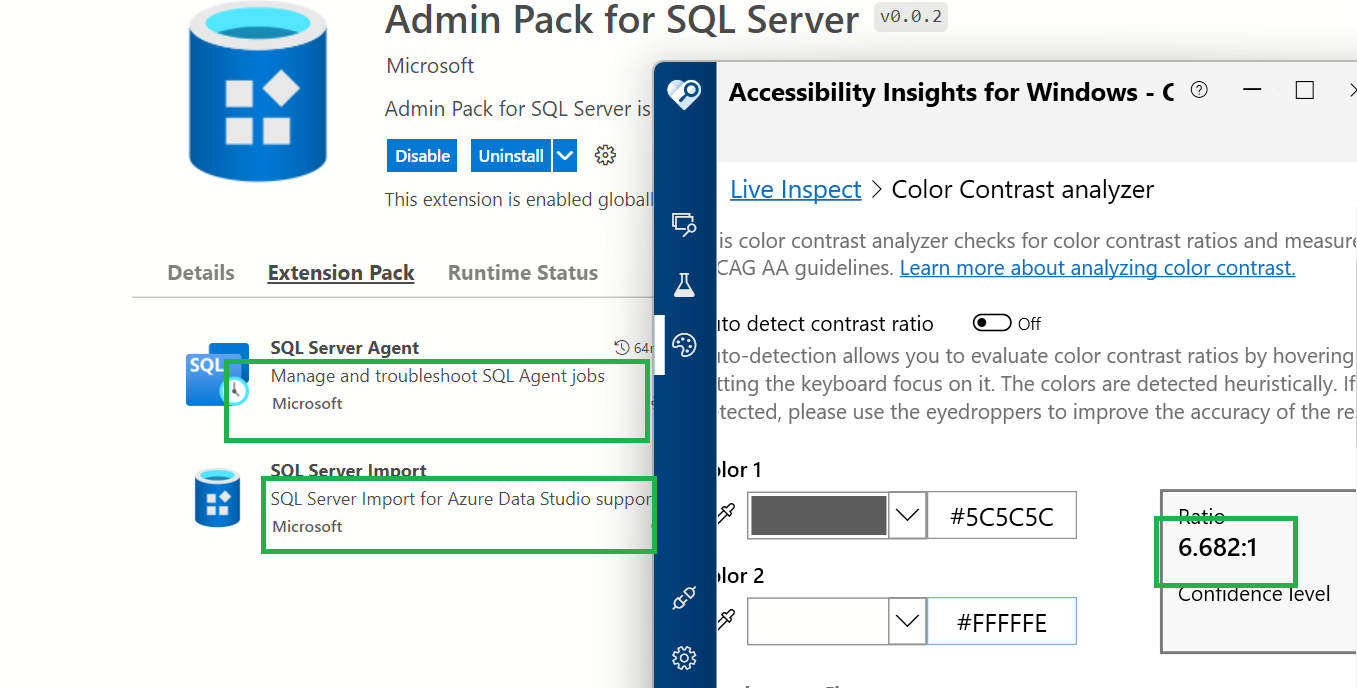Select the FastPass beaker icon
The width and height of the screenshot is (1357, 688).
[684, 283]
